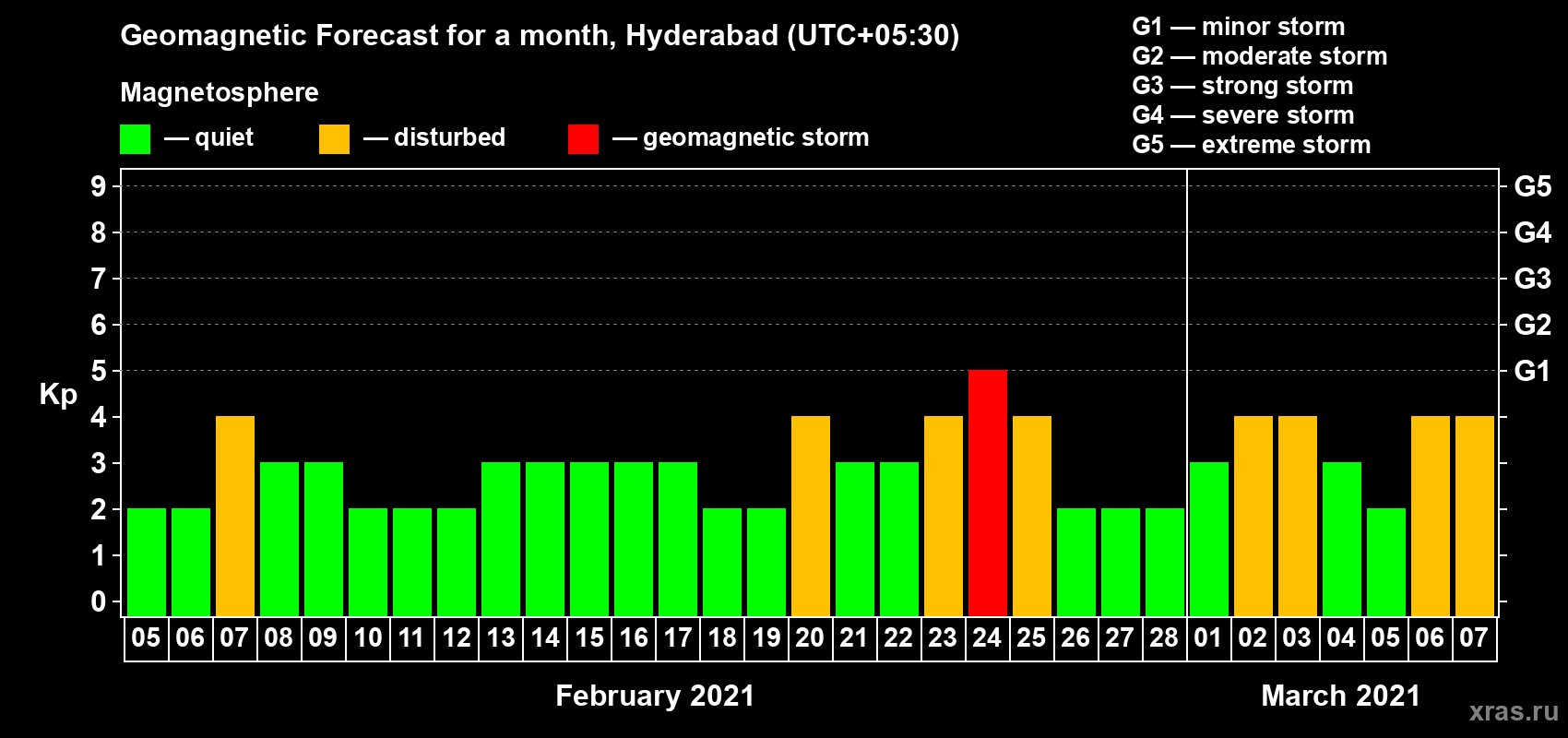Click the green bar for March 01
The width and height of the screenshot is (1568, 738).
click(x=1209, y=539)
